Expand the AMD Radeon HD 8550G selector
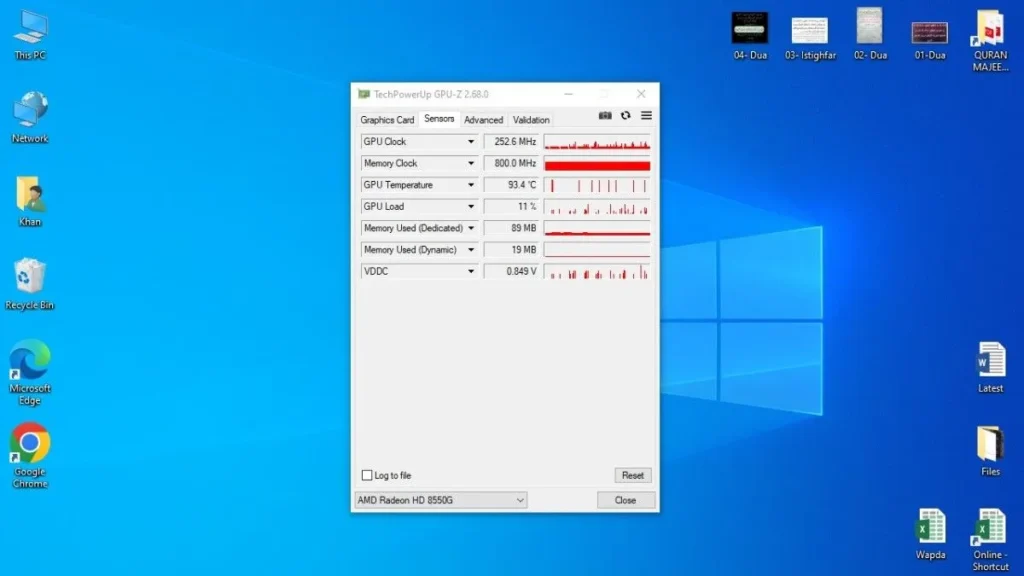 (x=521, y=500)
